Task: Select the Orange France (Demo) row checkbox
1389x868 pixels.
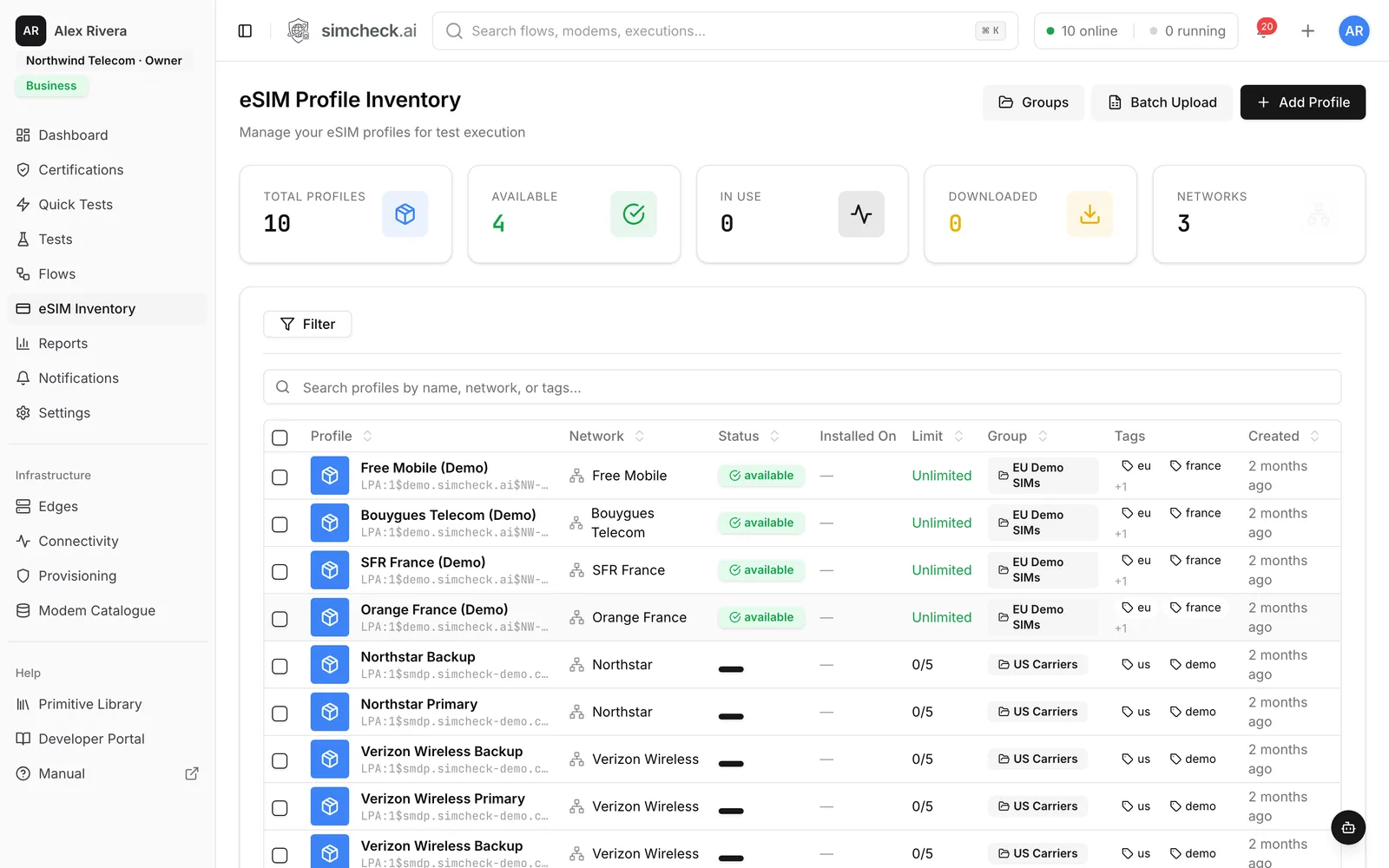Action: click(280, 619)
